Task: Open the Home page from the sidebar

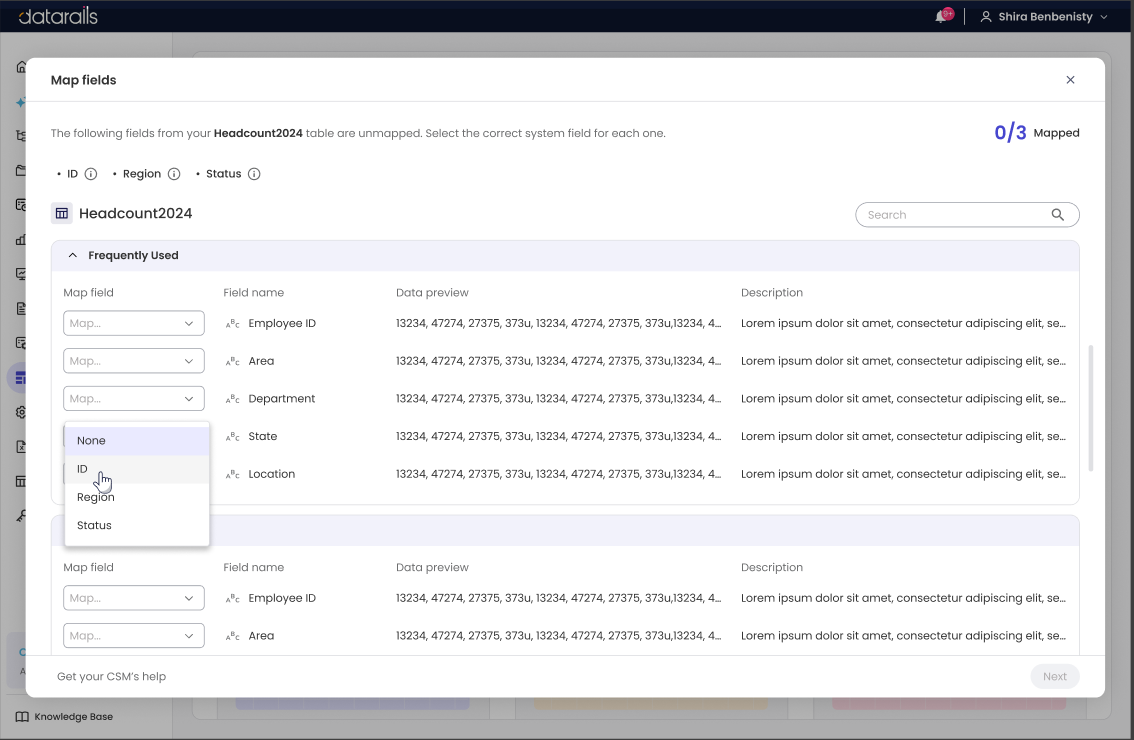Action: coord(21,66)
